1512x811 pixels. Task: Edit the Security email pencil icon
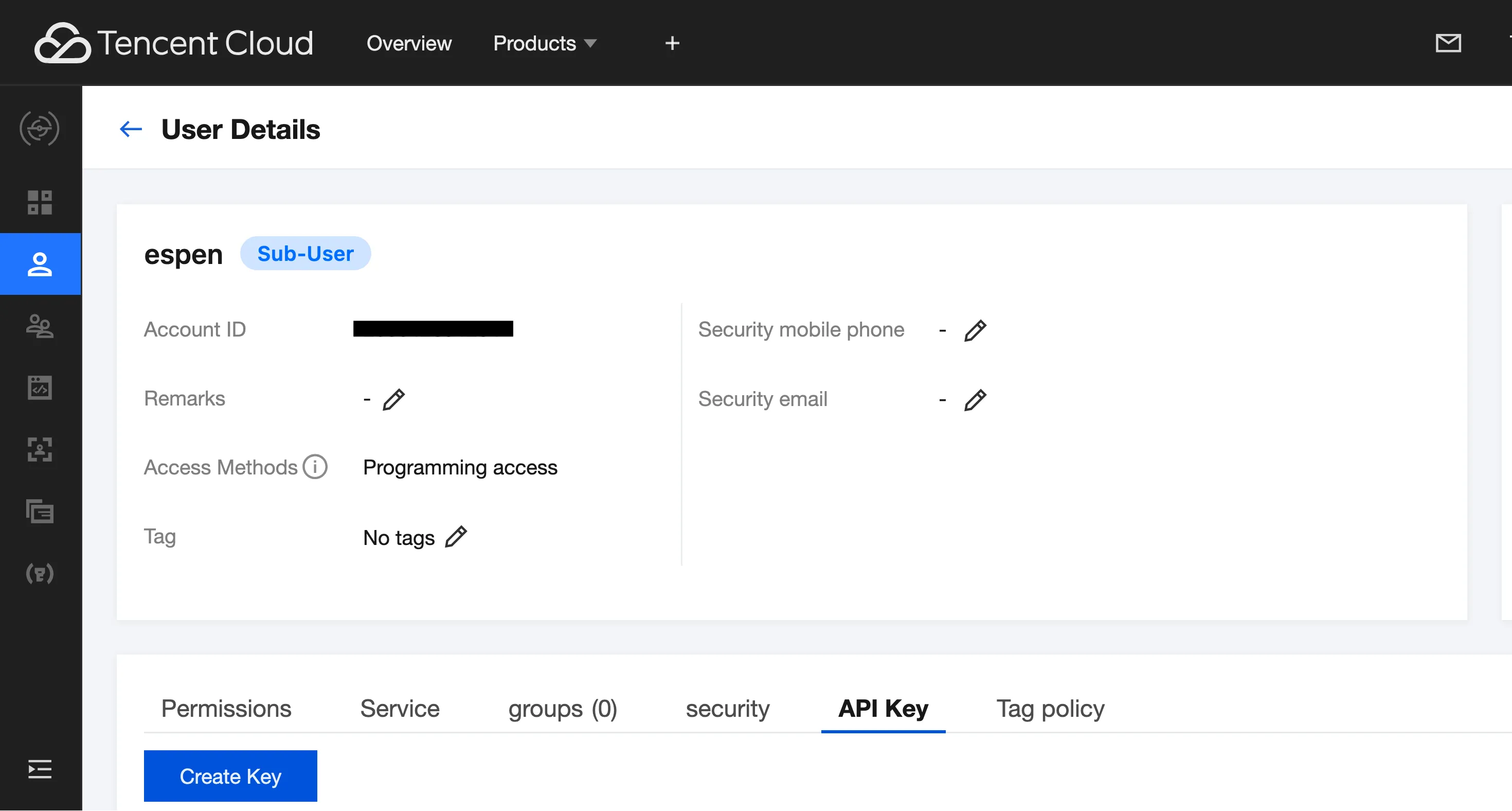click(975, 400)
